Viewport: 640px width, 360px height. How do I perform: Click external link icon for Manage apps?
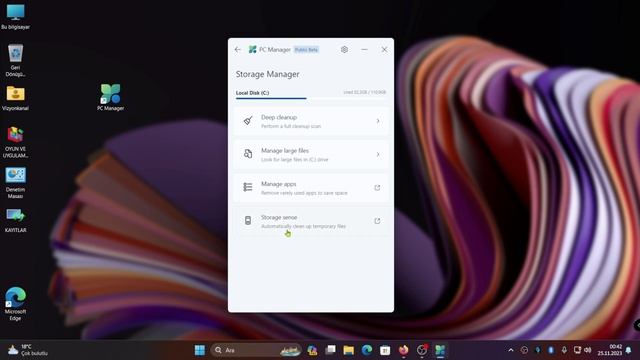pyautogui.click(x=377, y=188)
